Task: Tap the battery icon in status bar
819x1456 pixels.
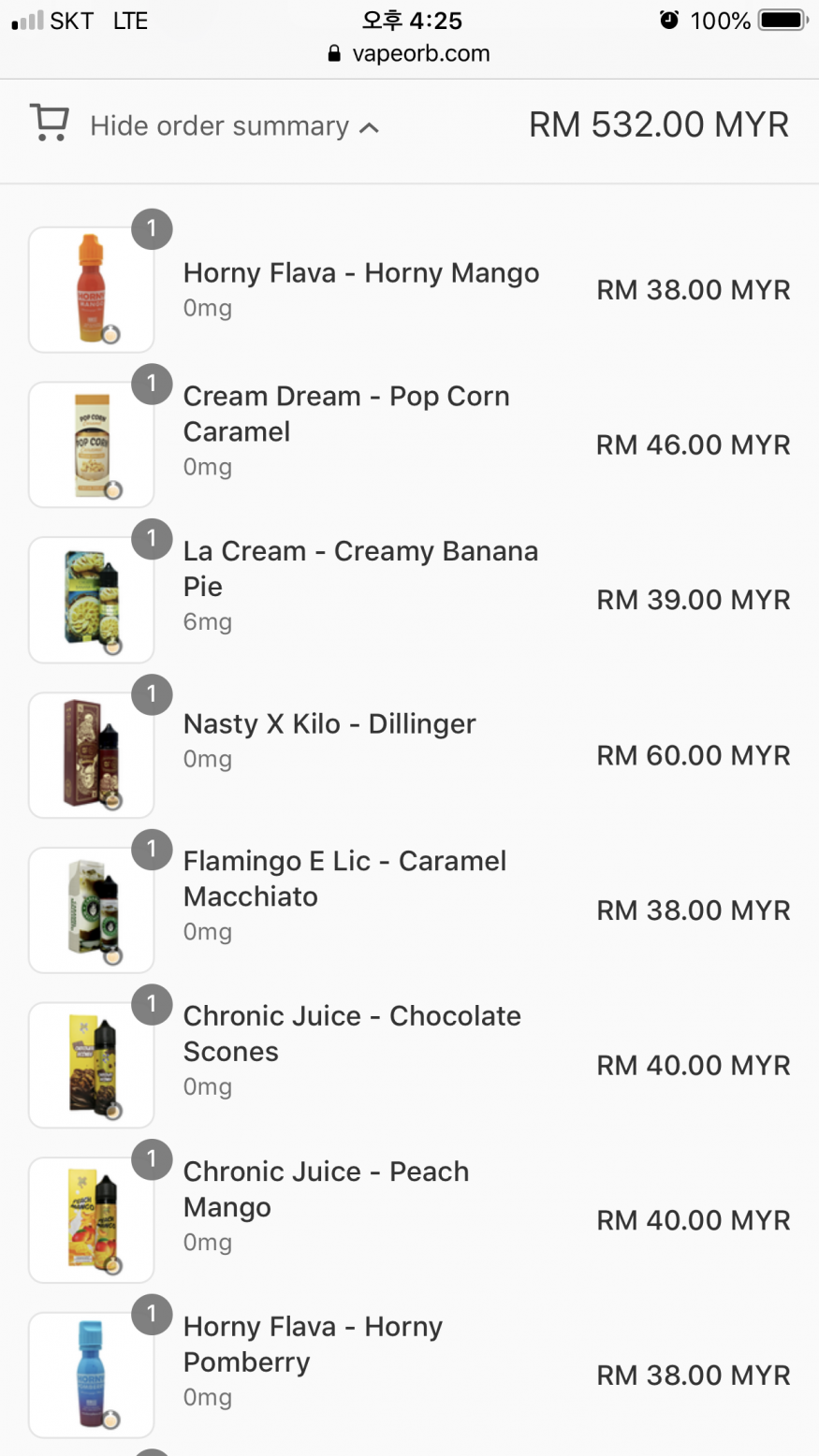Action: point(782,20)
